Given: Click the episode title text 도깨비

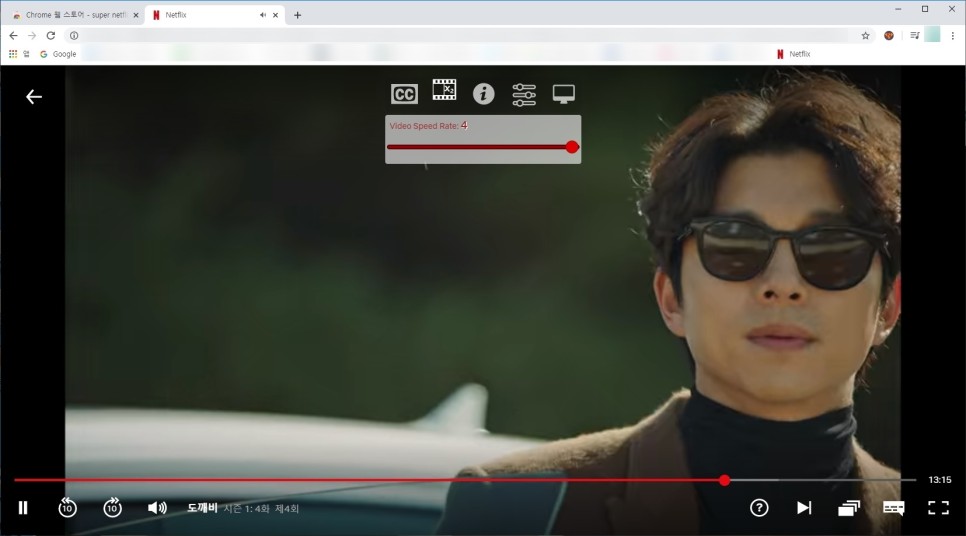Looking at the screenshot, I should coord(203,508).
